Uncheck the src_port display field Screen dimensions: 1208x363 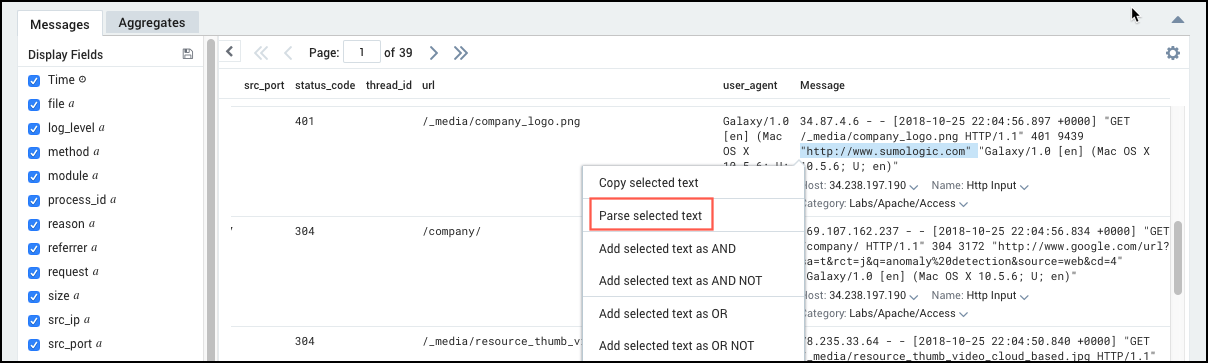coord(34,344)
